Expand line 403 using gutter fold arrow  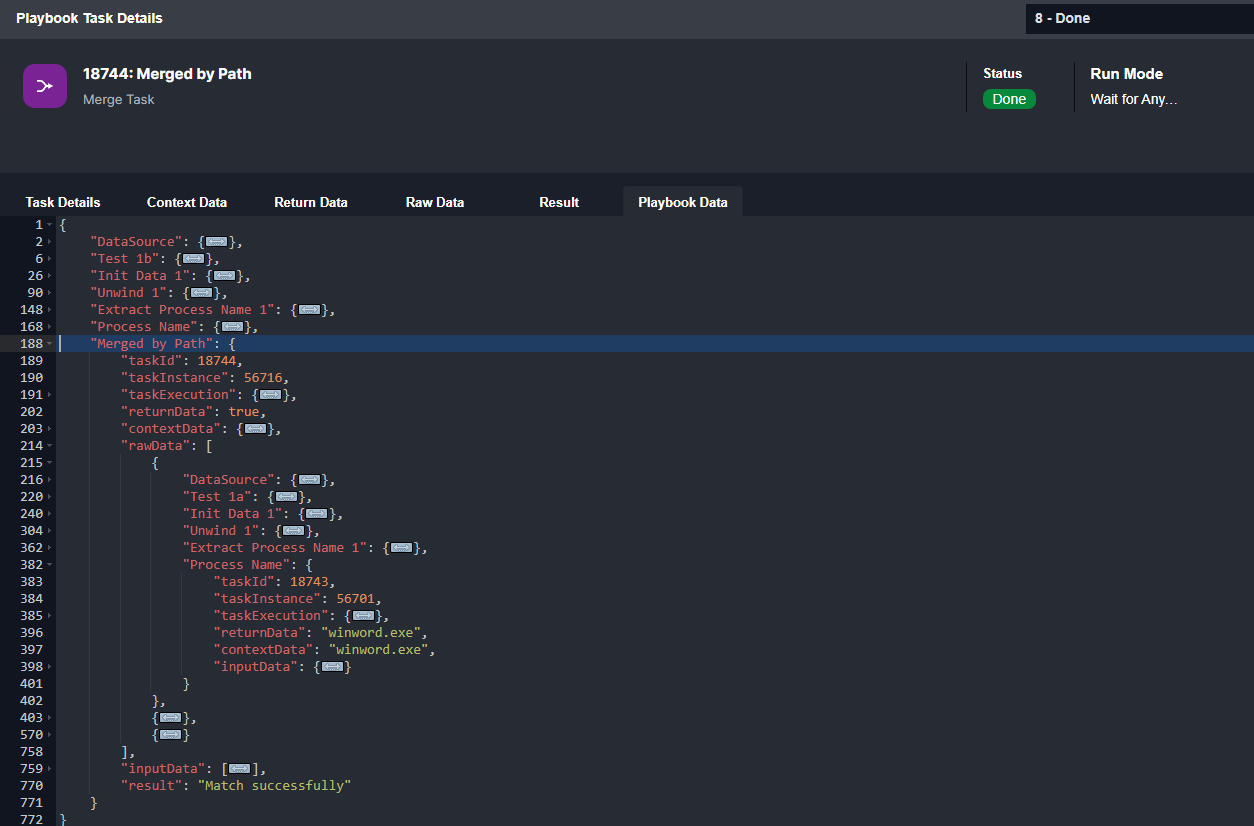[50, 718]
